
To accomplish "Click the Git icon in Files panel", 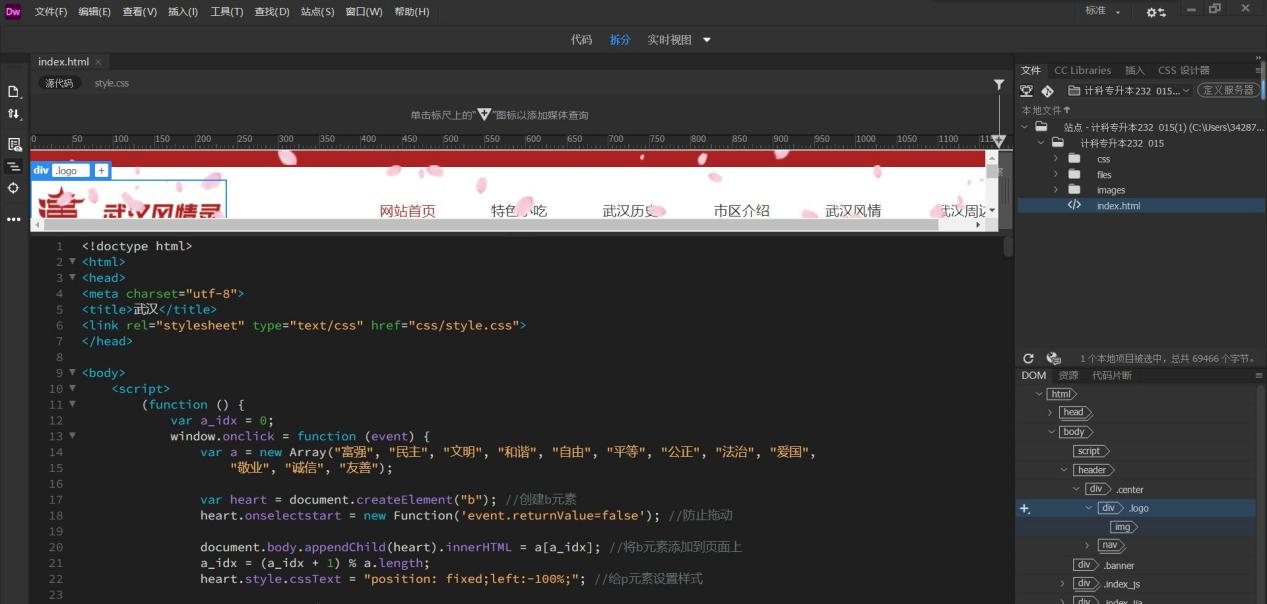I will 1048,91.
